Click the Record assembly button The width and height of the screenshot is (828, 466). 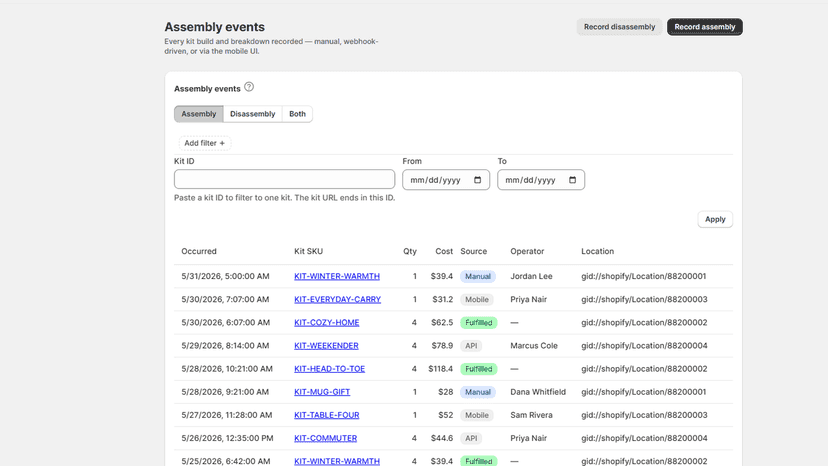click(704, 27)
